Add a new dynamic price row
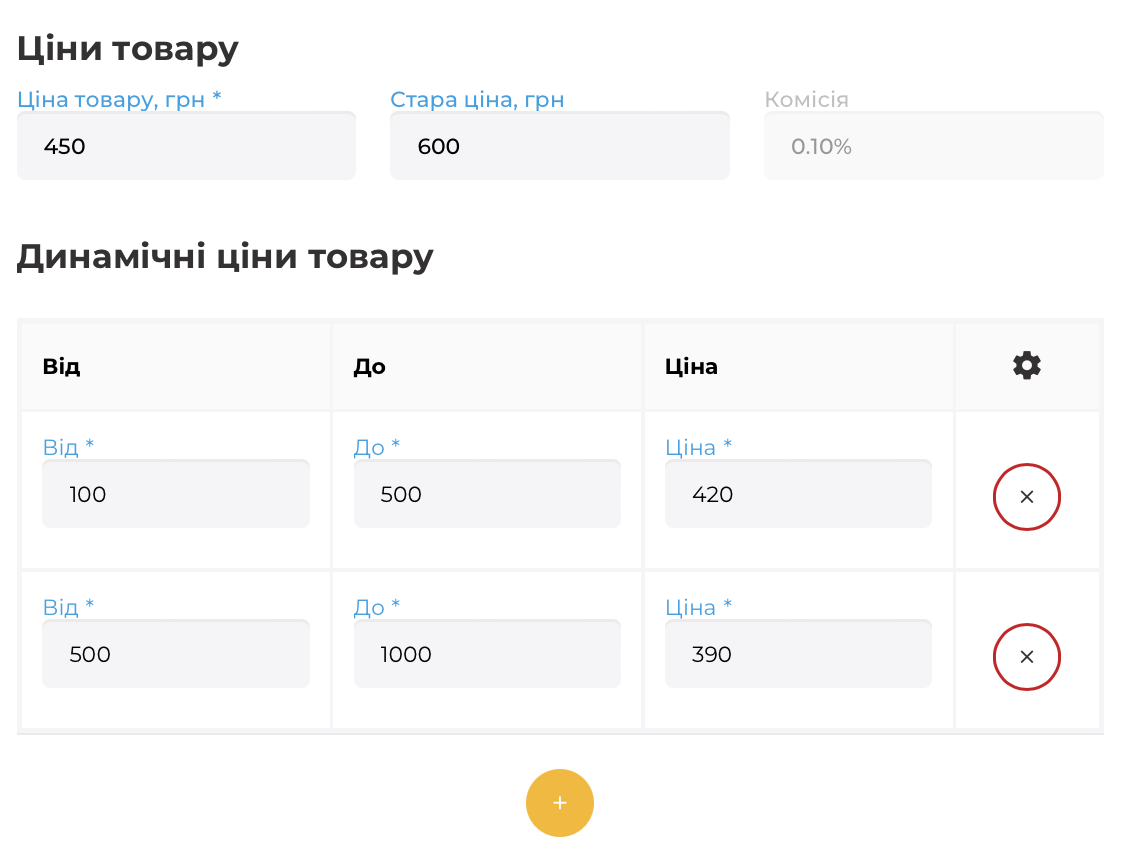Image resolution: width=1138 pixels, height=856 pixels. [x=560, y=803]
